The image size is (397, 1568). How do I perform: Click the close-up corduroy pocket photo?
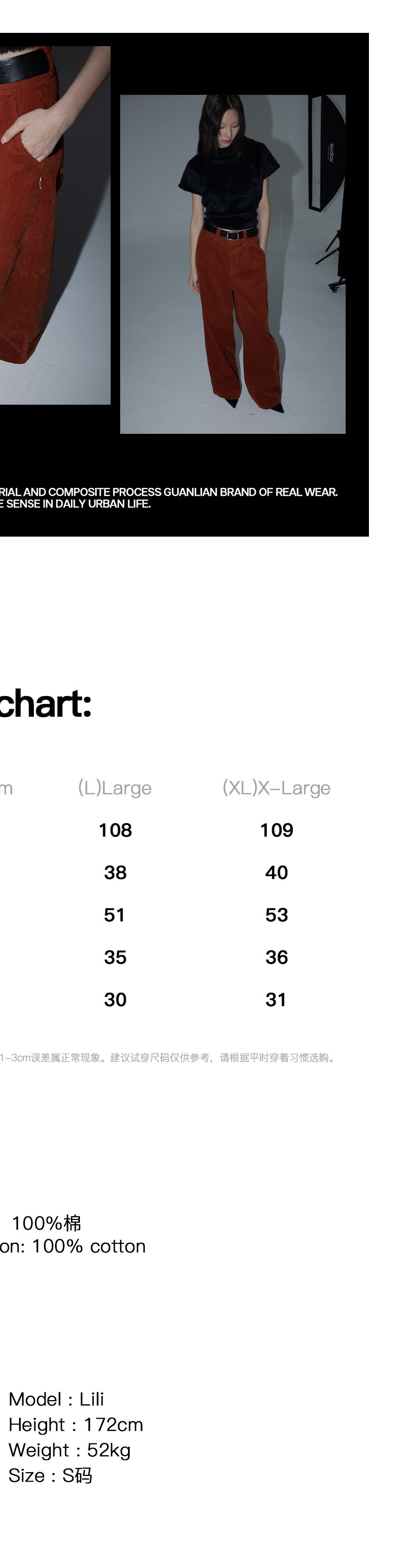[x=55, y=225]
